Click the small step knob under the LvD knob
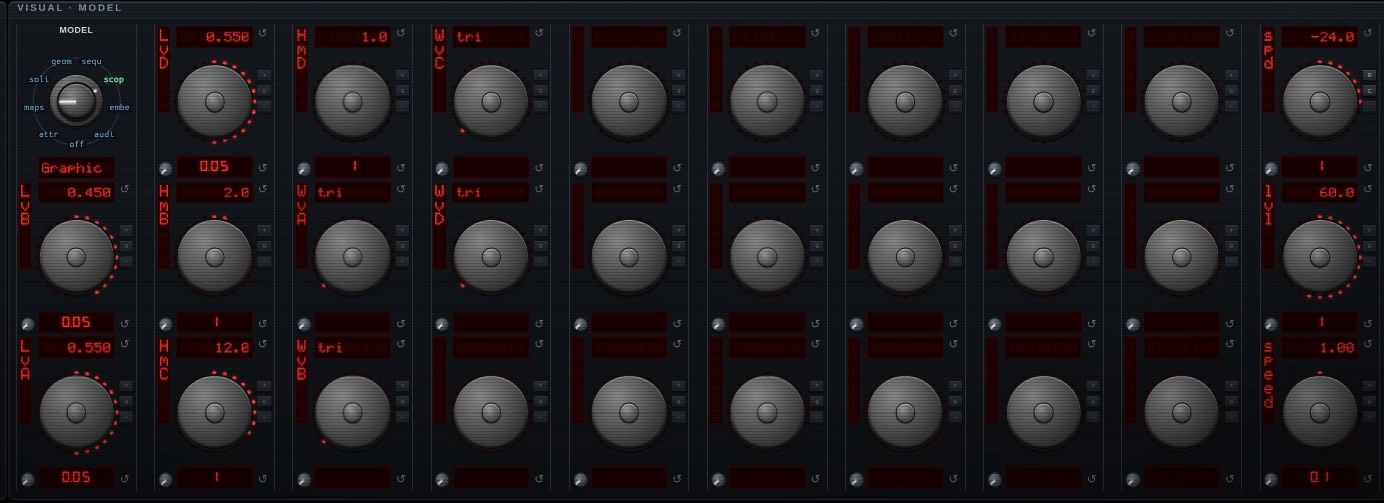The image size is (1384, 503). [x=165, y=169]
